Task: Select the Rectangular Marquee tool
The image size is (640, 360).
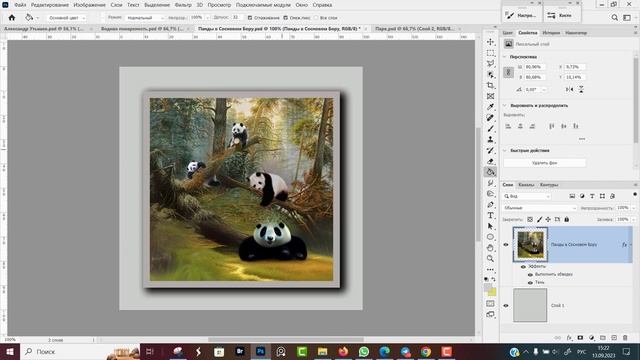Action: tap(490, 53)
